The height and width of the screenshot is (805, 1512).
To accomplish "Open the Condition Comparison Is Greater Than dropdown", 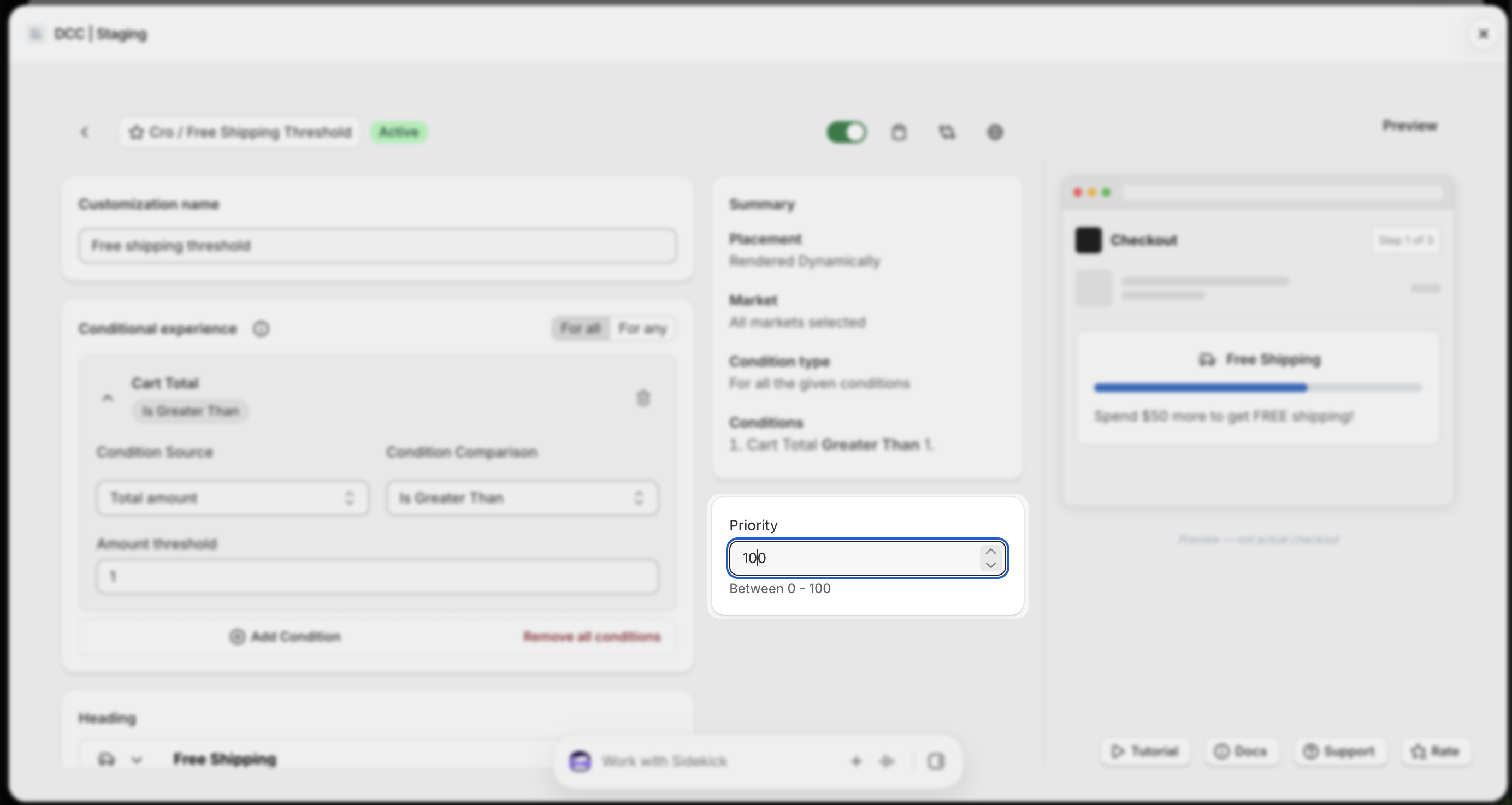I will coord(522,498).
